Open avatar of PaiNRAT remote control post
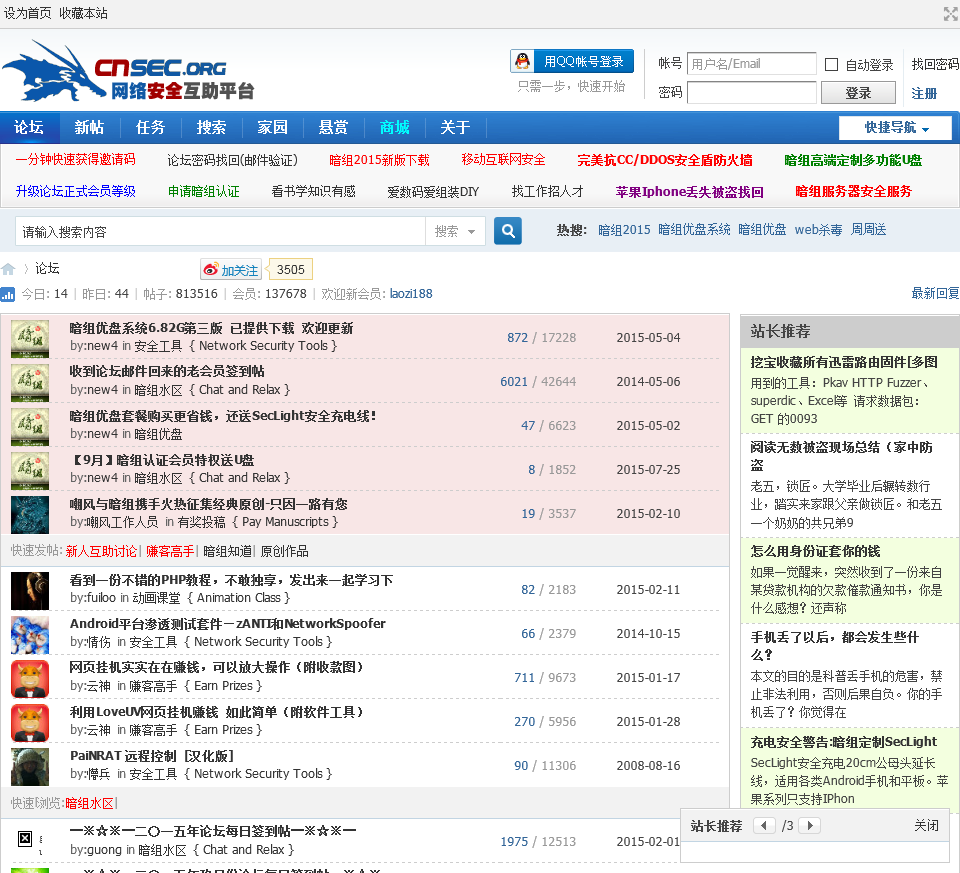The width and height of the screenshot is (960, 873). (x=30, y=766)
